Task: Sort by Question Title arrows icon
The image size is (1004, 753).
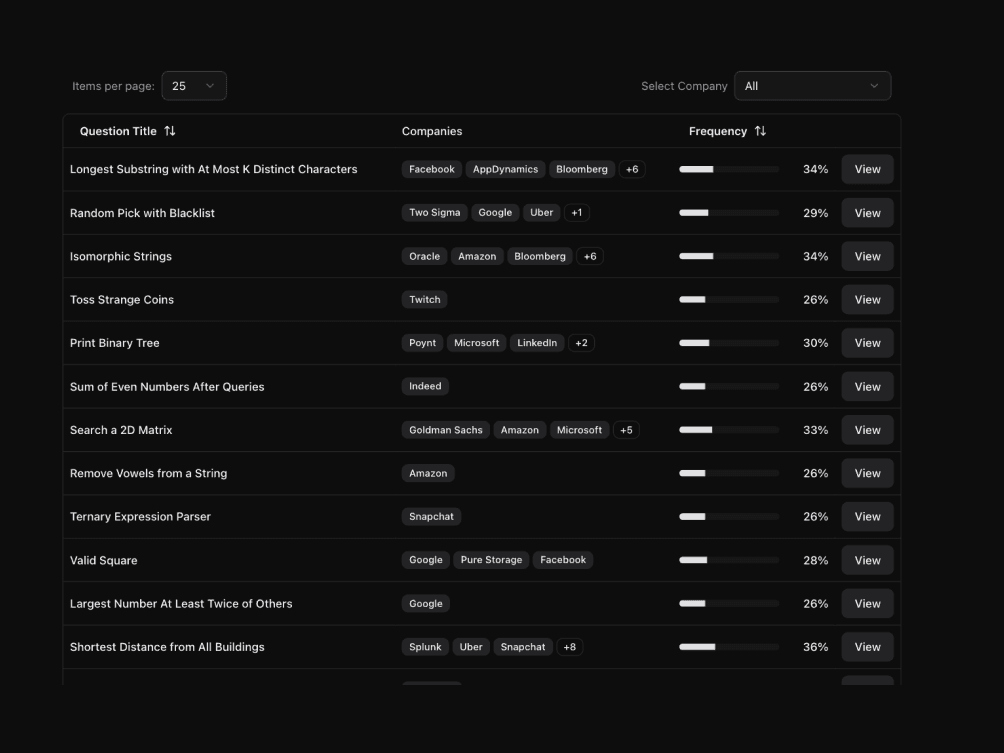Action: (170, 131)
